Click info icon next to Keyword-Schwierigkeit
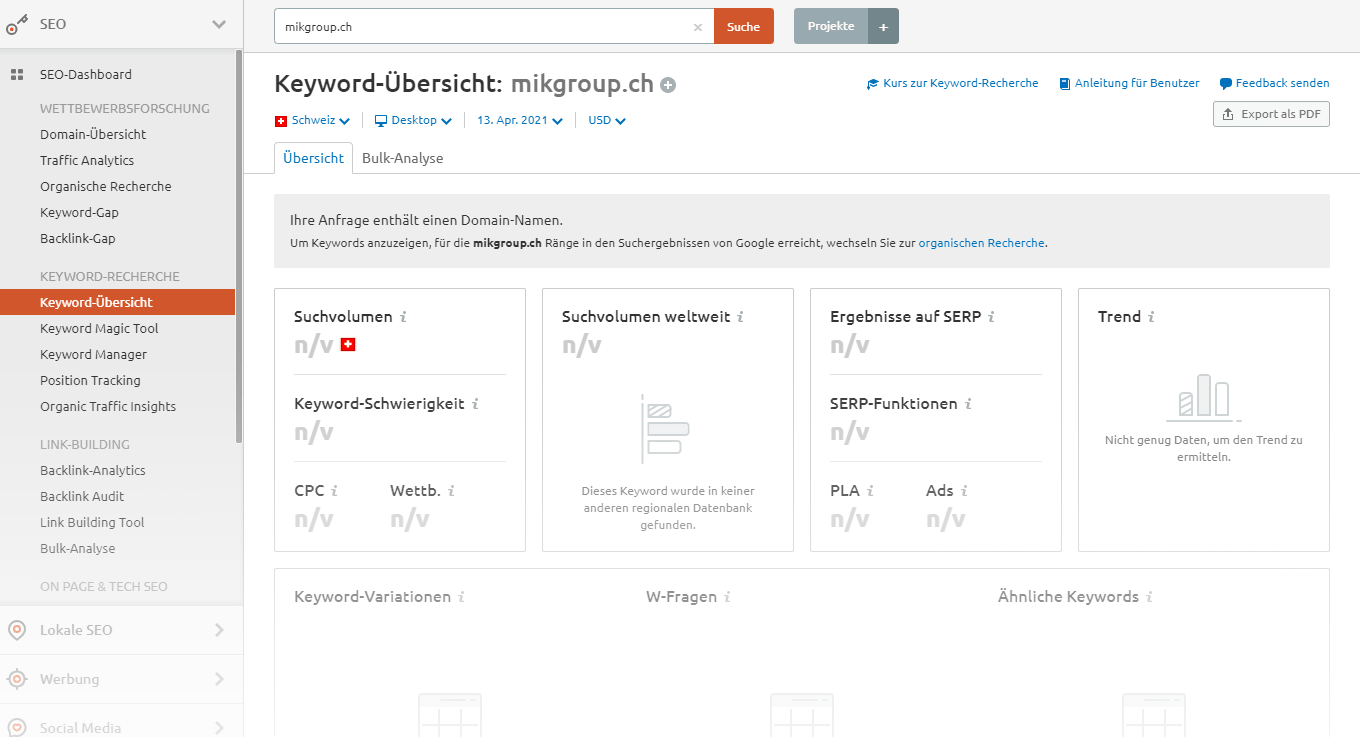This screenshot has width=1360, height=737. click(x=475, y=404)
